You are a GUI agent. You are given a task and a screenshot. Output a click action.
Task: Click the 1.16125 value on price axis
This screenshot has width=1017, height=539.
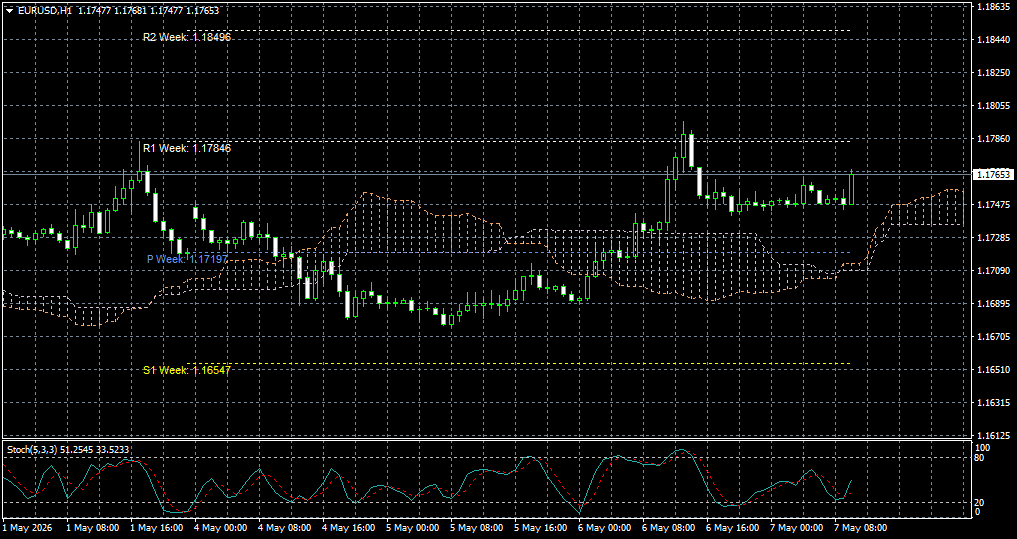pyautogui.click(x=993, y=435)
